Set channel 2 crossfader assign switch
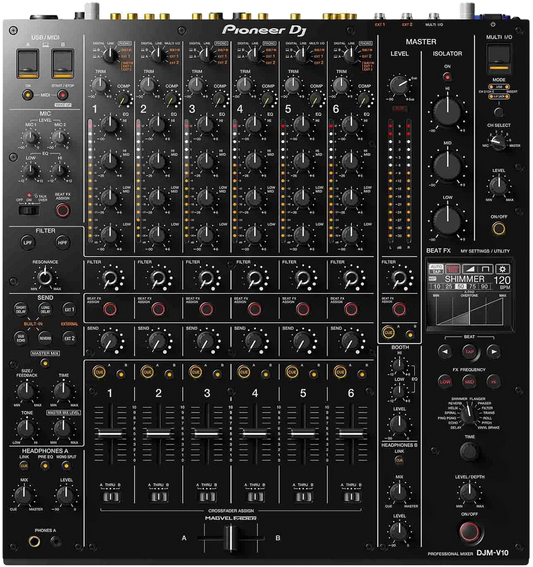Image resolution: width=533 pixels, height=567 pixels. coord(159,496)
